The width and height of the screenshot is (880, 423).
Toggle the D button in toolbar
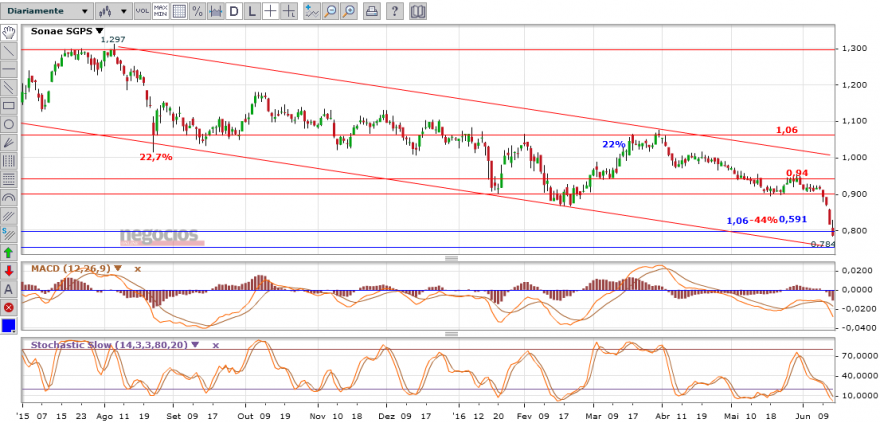[234, 11]
